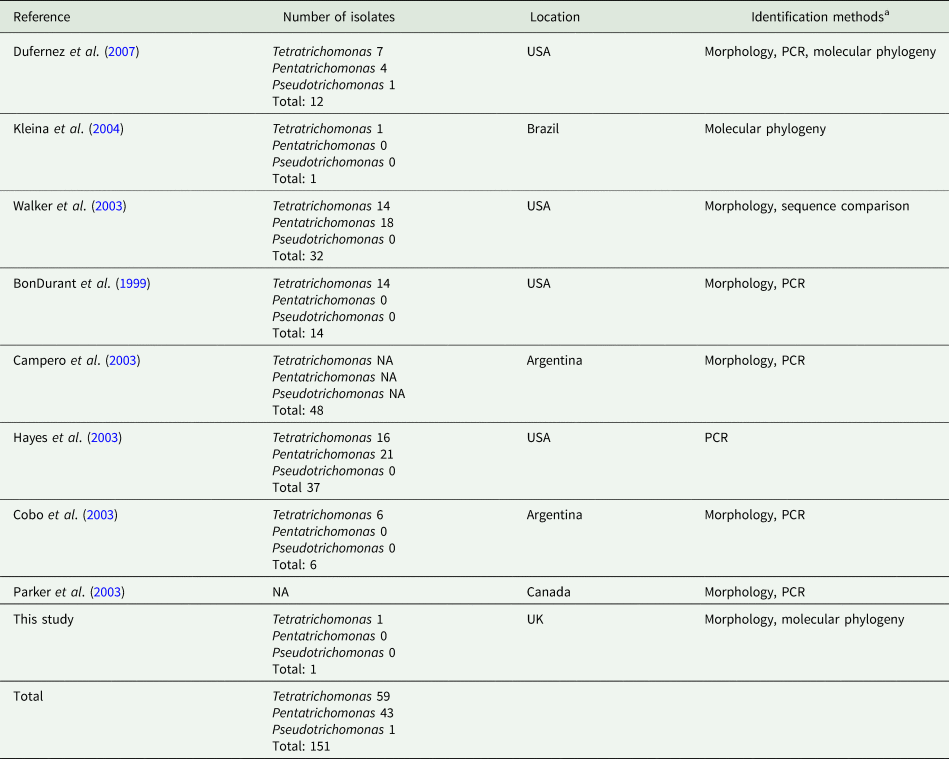Viewport: 949px width, 759px height.
Task: Click the 'This study' row label
Action: [x=43, y=619]
